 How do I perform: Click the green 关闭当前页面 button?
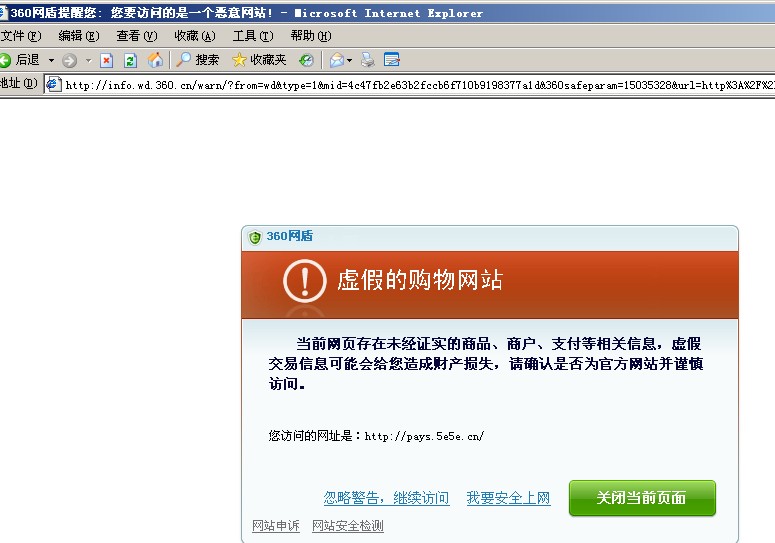point(642,498)
